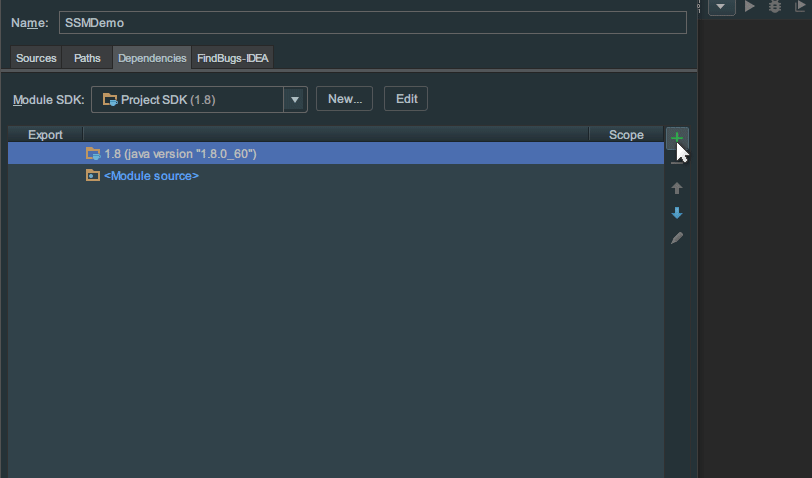Open the Module SDK combo box

coord(188,99)
